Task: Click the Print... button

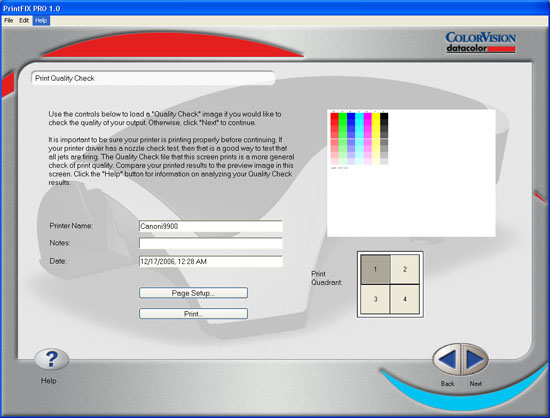Action: 193,314
